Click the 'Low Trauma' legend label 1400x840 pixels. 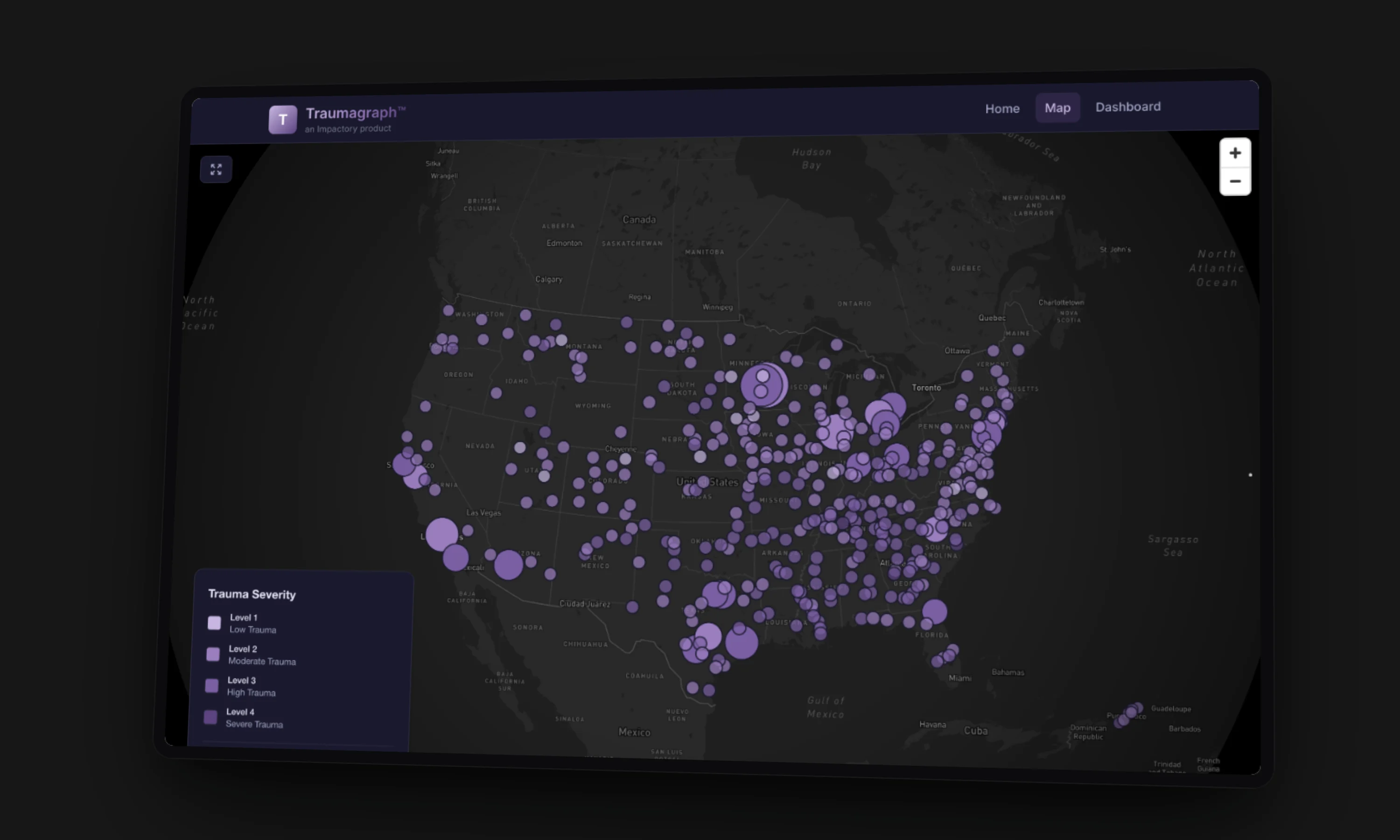252,630
